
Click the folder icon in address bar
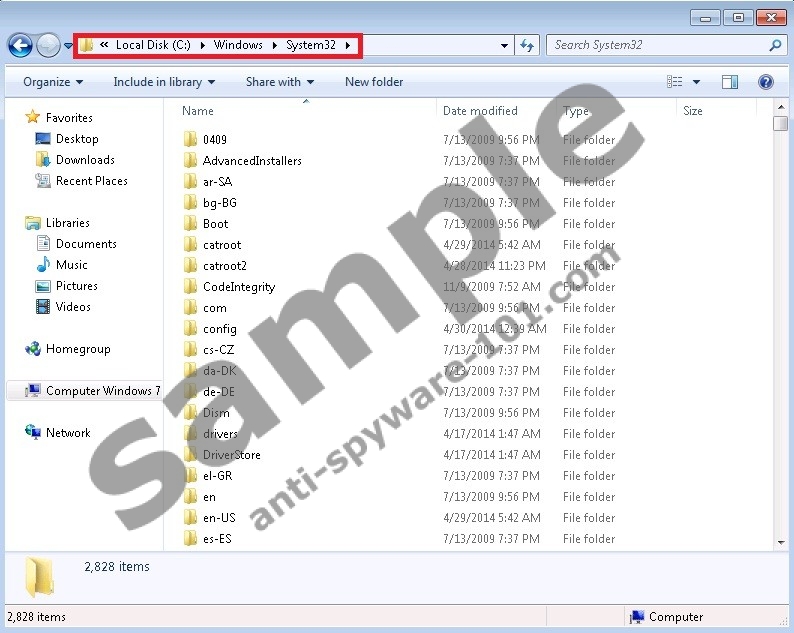(87, 46)
